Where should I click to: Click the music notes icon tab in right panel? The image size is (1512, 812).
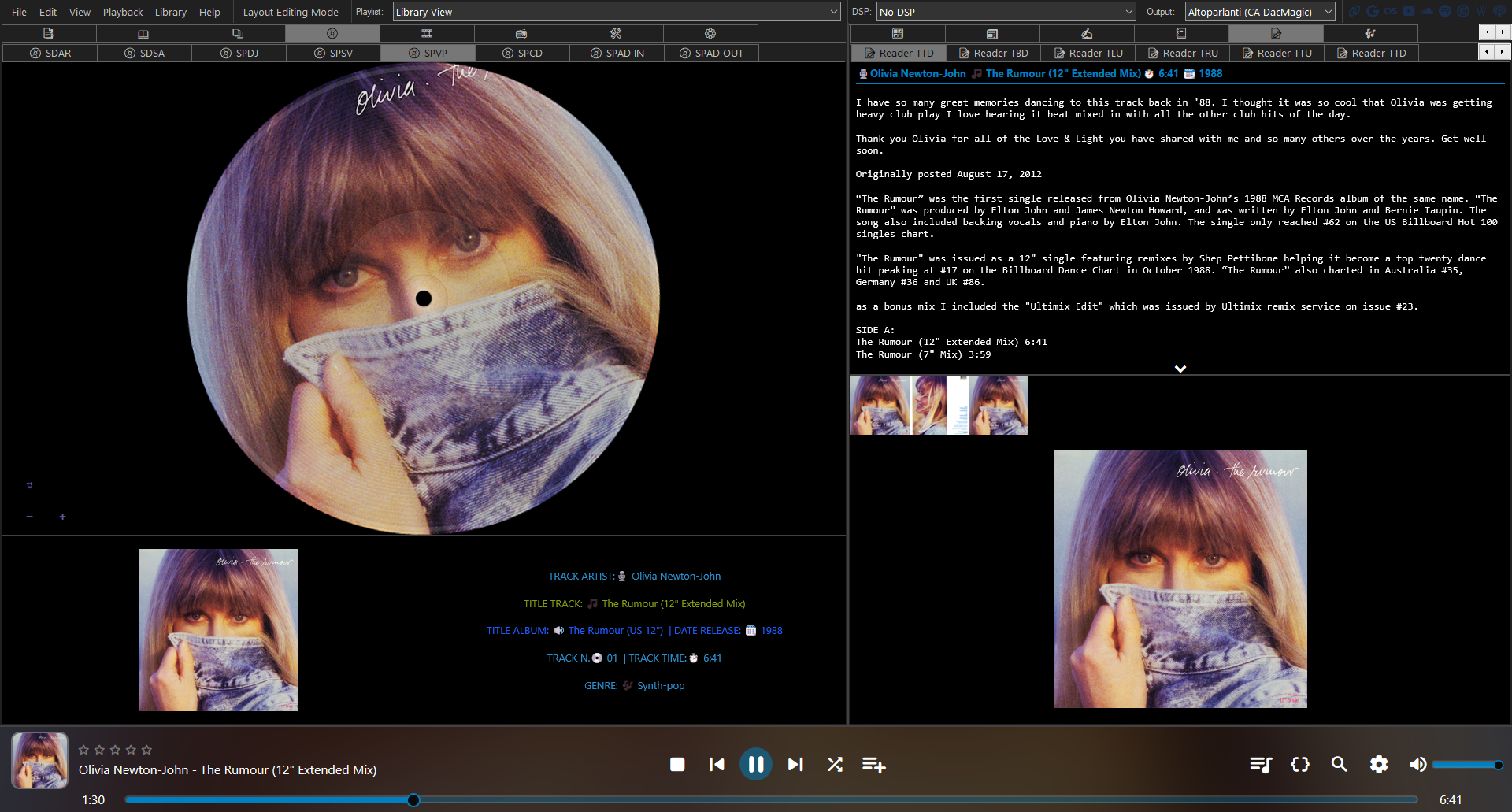click(1370, 33)
